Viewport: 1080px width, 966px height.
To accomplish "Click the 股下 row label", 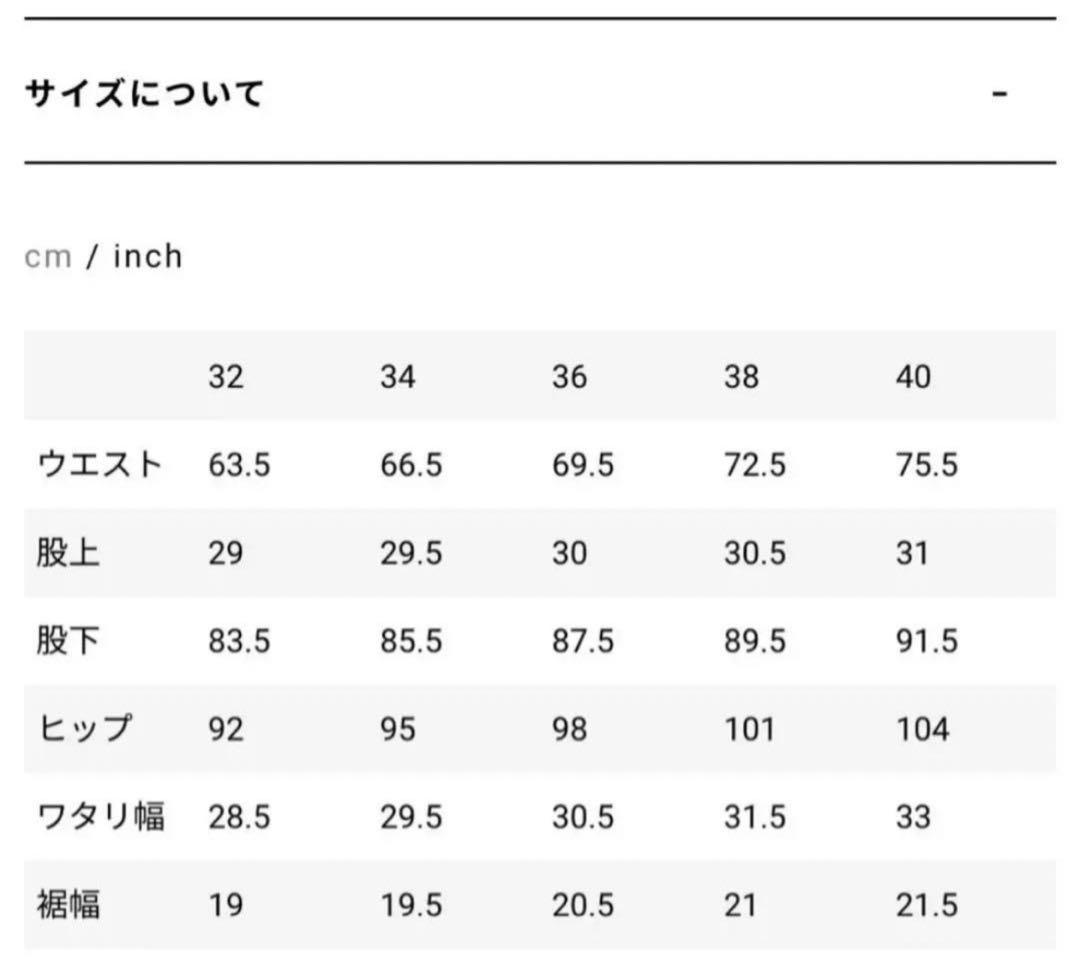I will point(68,641).
